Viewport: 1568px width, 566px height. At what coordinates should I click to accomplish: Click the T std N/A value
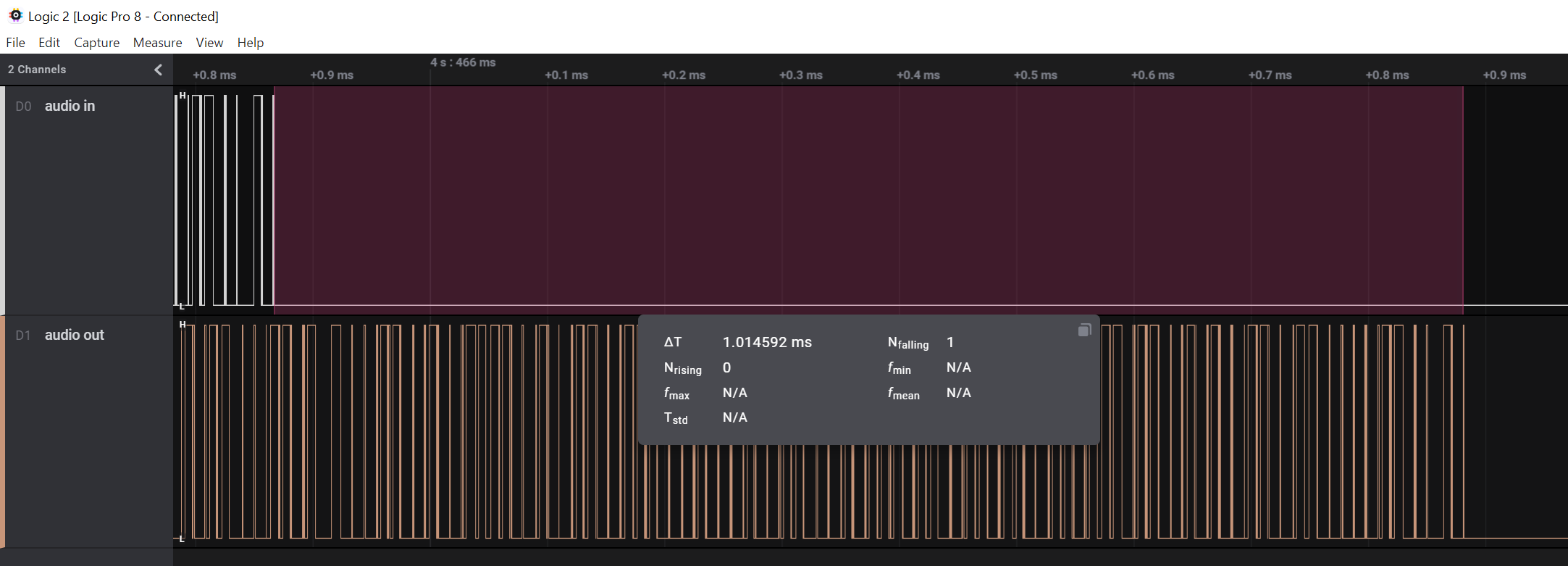[x=735, y=417]
